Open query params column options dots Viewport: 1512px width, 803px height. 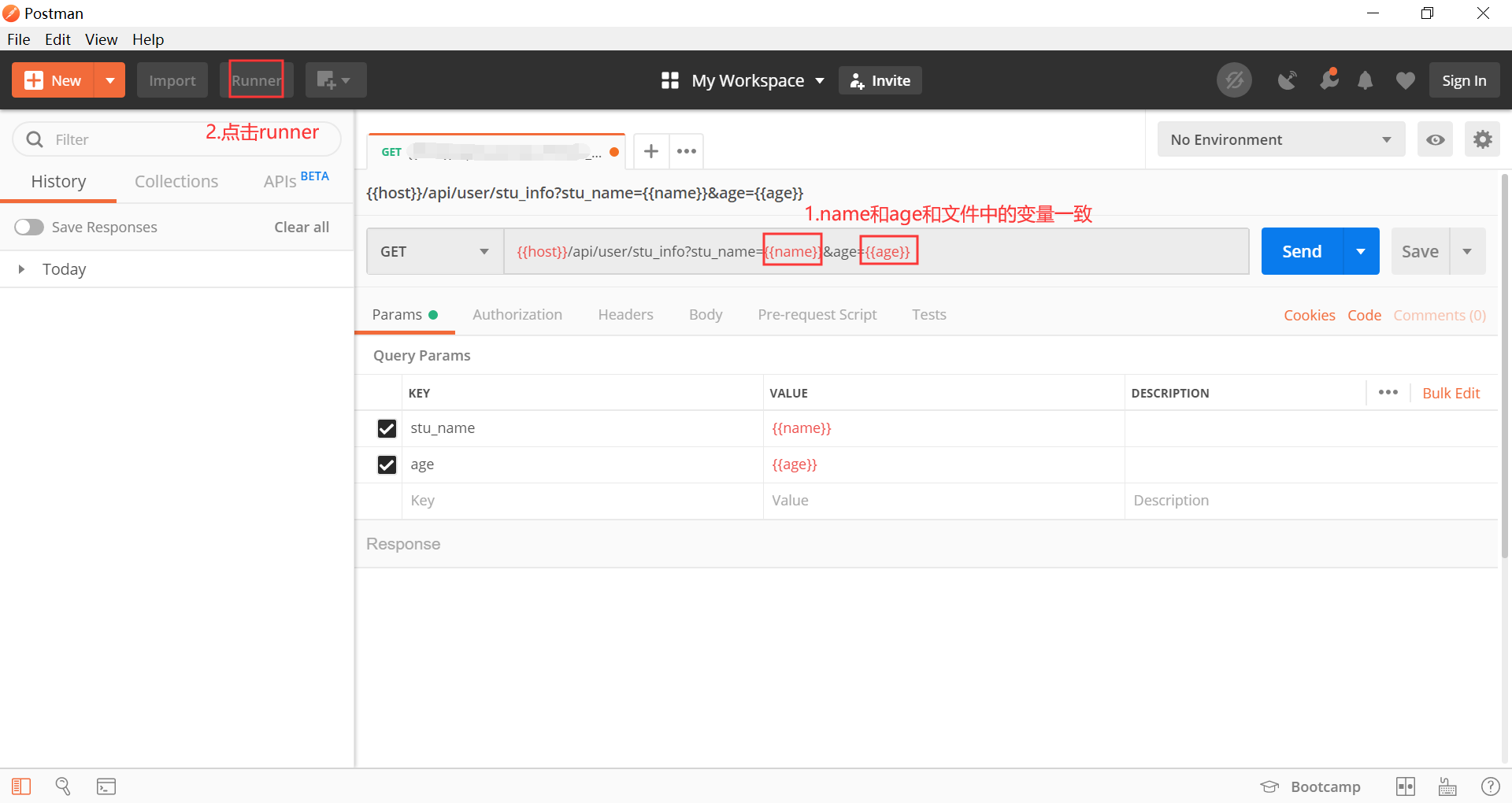[x=1388, y=392]
